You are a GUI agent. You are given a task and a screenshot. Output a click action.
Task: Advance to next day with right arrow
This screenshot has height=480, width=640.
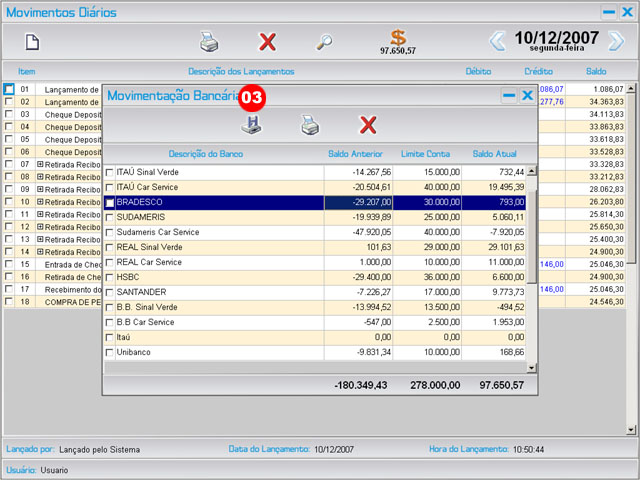pyautogui.click(x=616, y=41)
